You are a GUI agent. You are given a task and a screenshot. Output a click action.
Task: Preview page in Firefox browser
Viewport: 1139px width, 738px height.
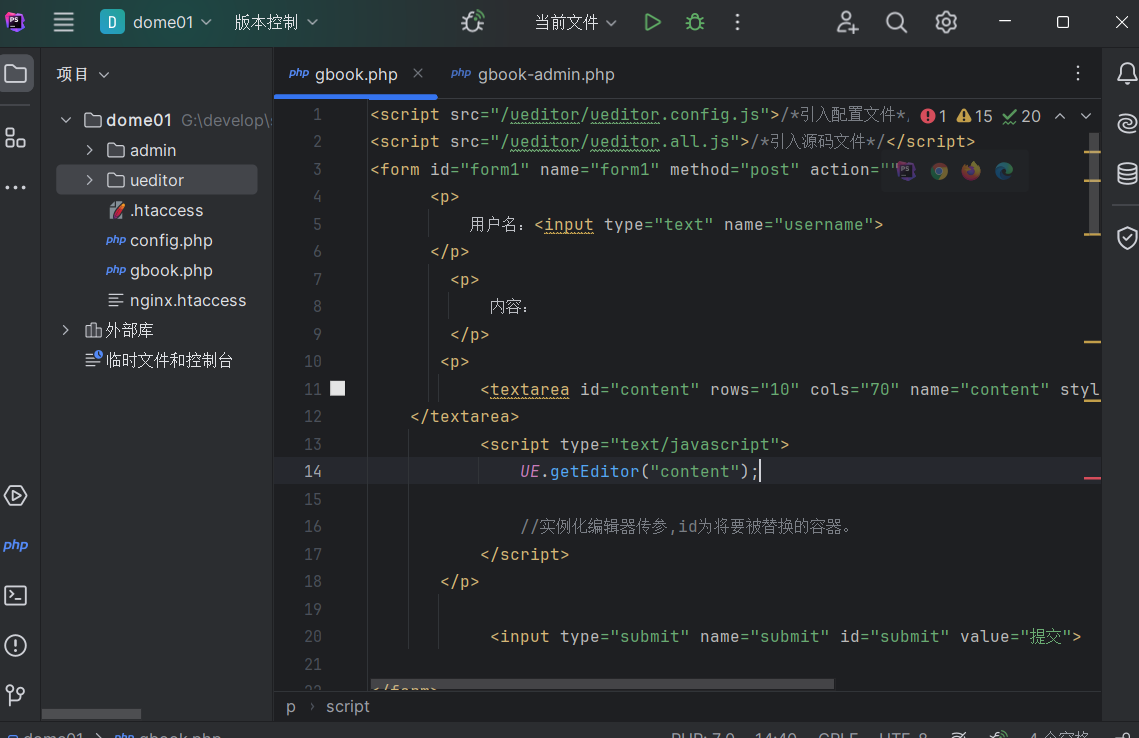pyautogui.click(x=971, y=171)
